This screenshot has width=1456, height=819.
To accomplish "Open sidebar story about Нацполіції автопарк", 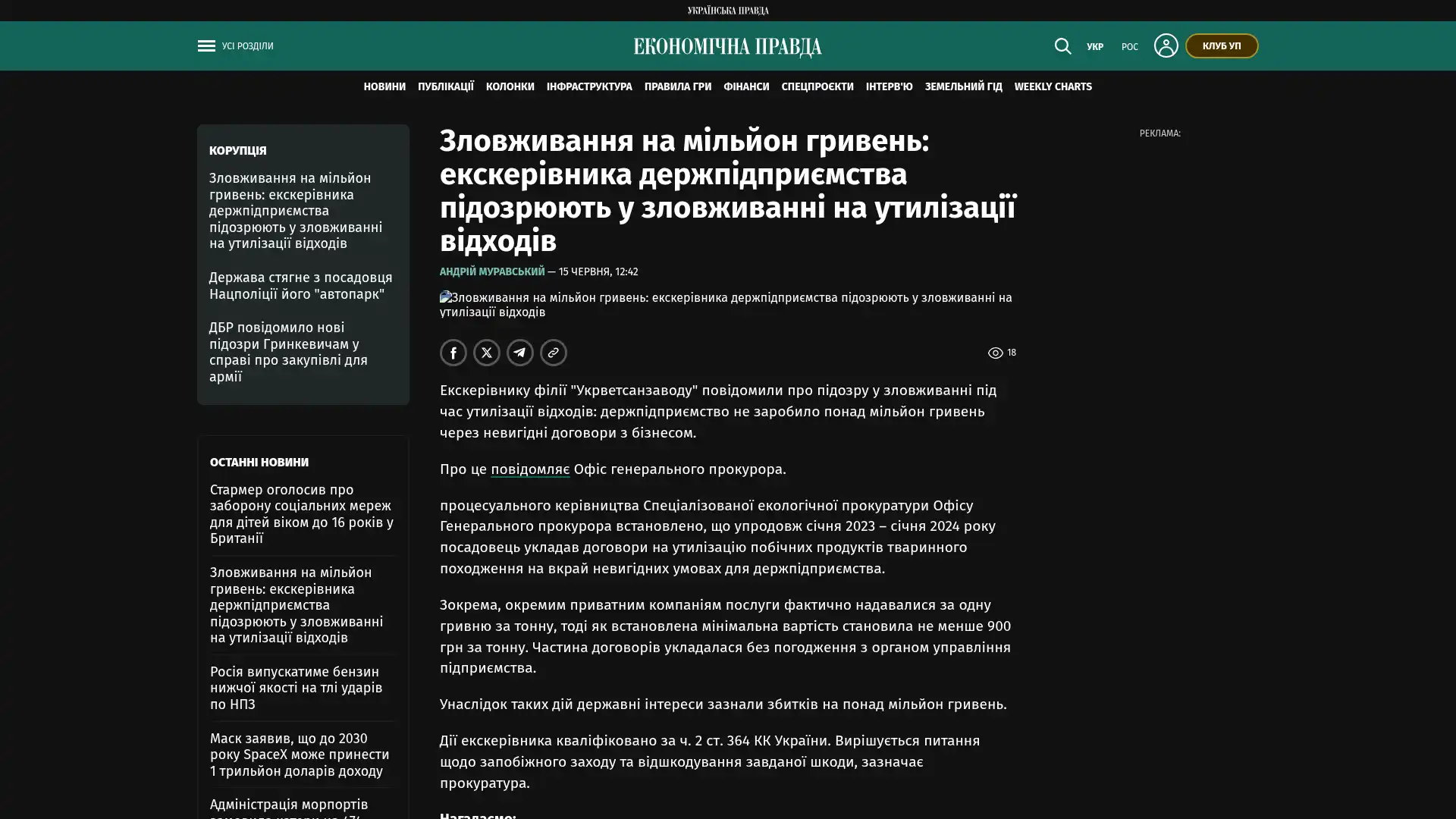I will (301, 286).
